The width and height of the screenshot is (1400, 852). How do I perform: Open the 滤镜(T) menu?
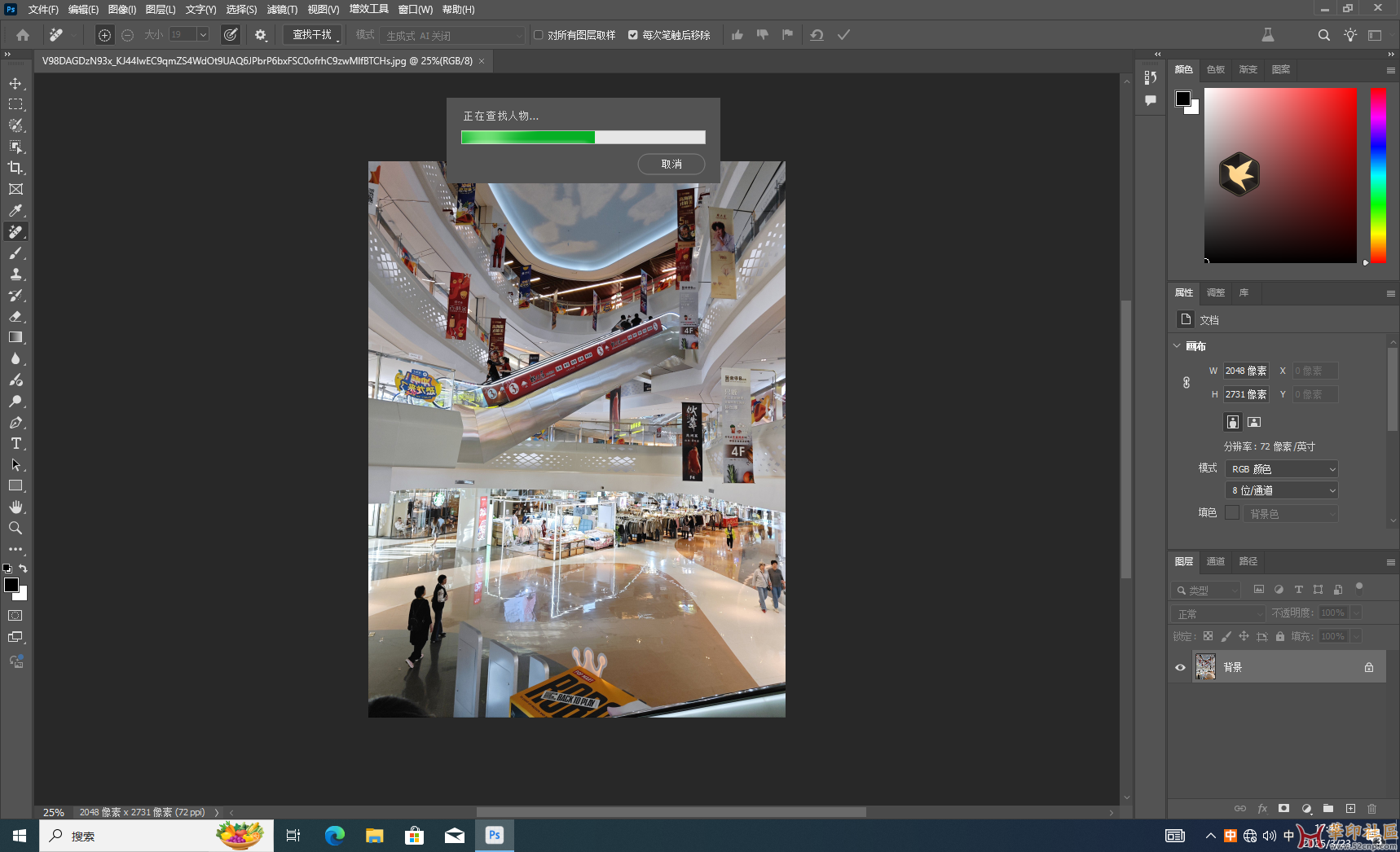pyautogui.click(x=282, y=10)
